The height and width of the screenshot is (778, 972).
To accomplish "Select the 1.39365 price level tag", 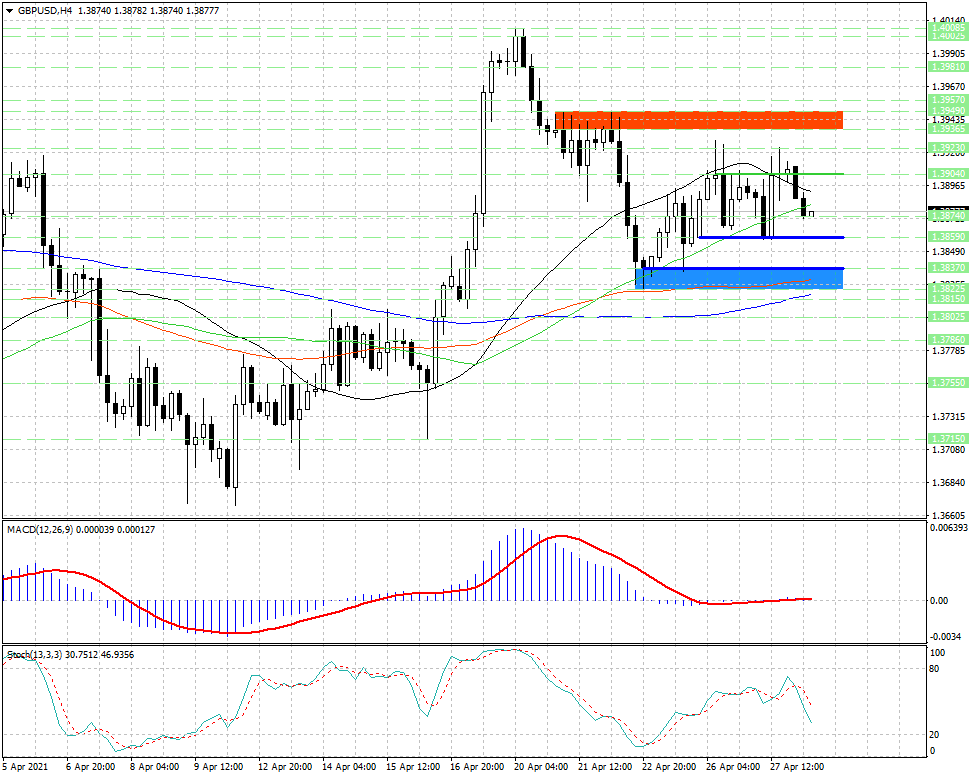I will click(948, 128).
